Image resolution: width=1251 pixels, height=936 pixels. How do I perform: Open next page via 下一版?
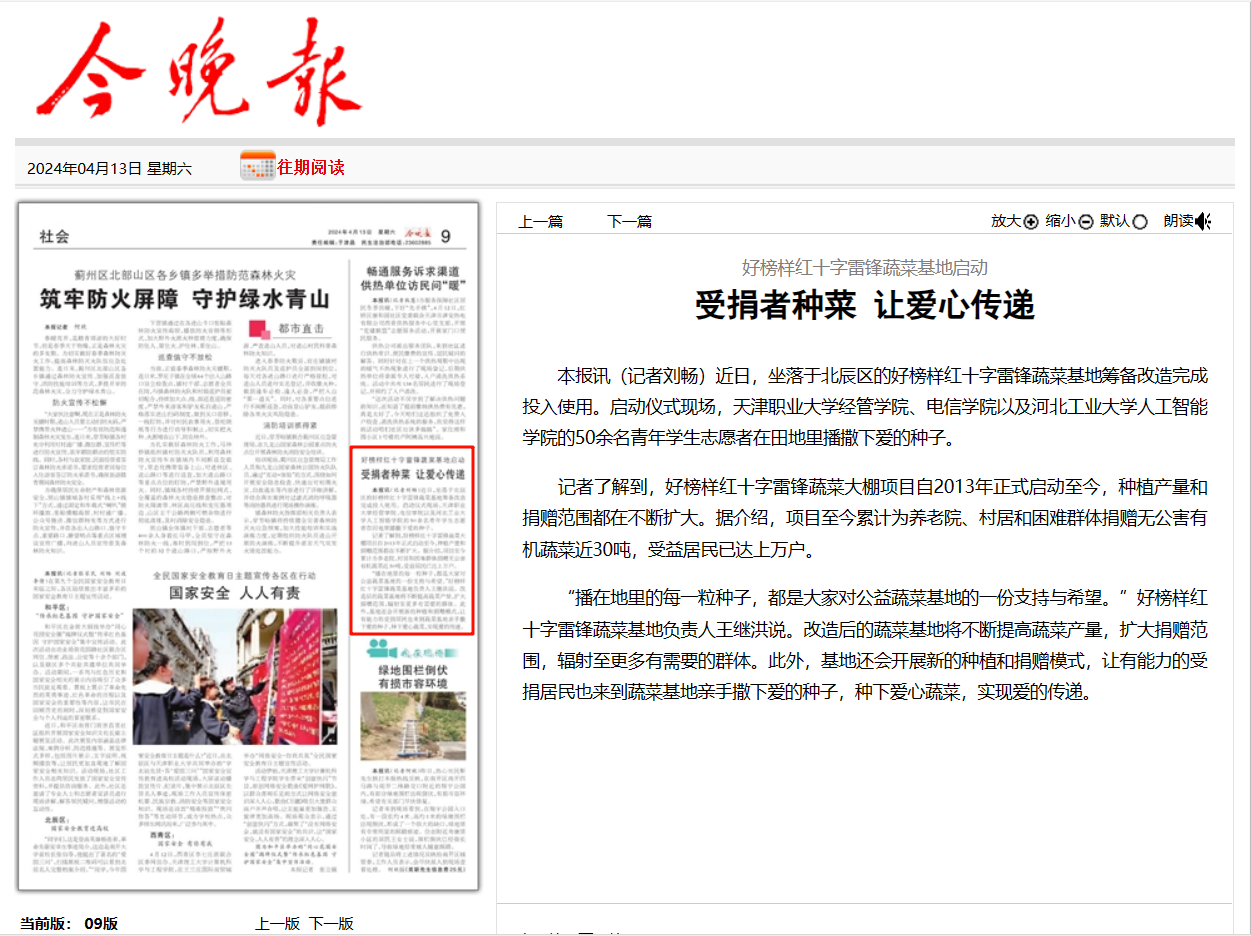(331, 923)
